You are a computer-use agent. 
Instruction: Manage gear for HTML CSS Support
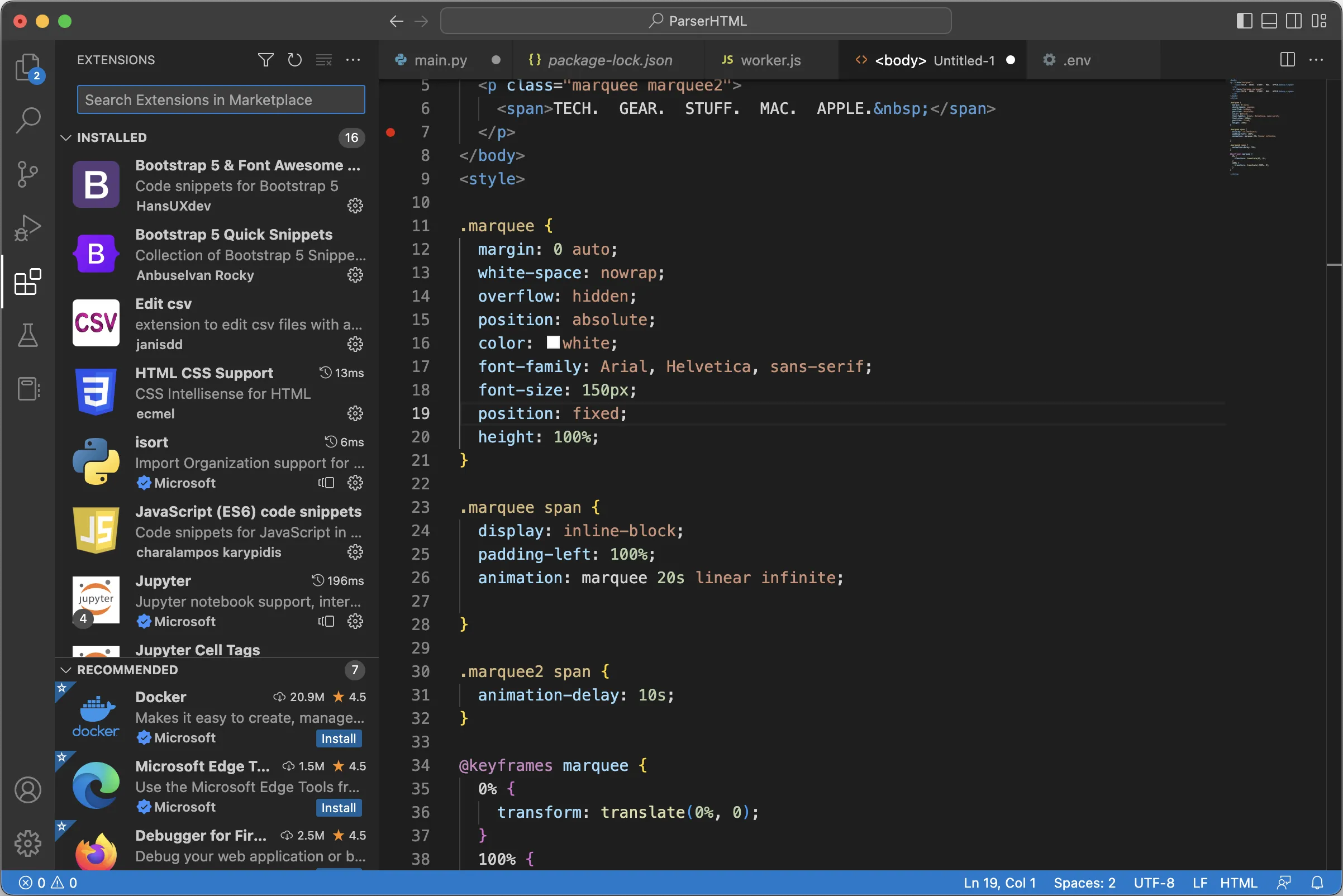click(355, 413)
